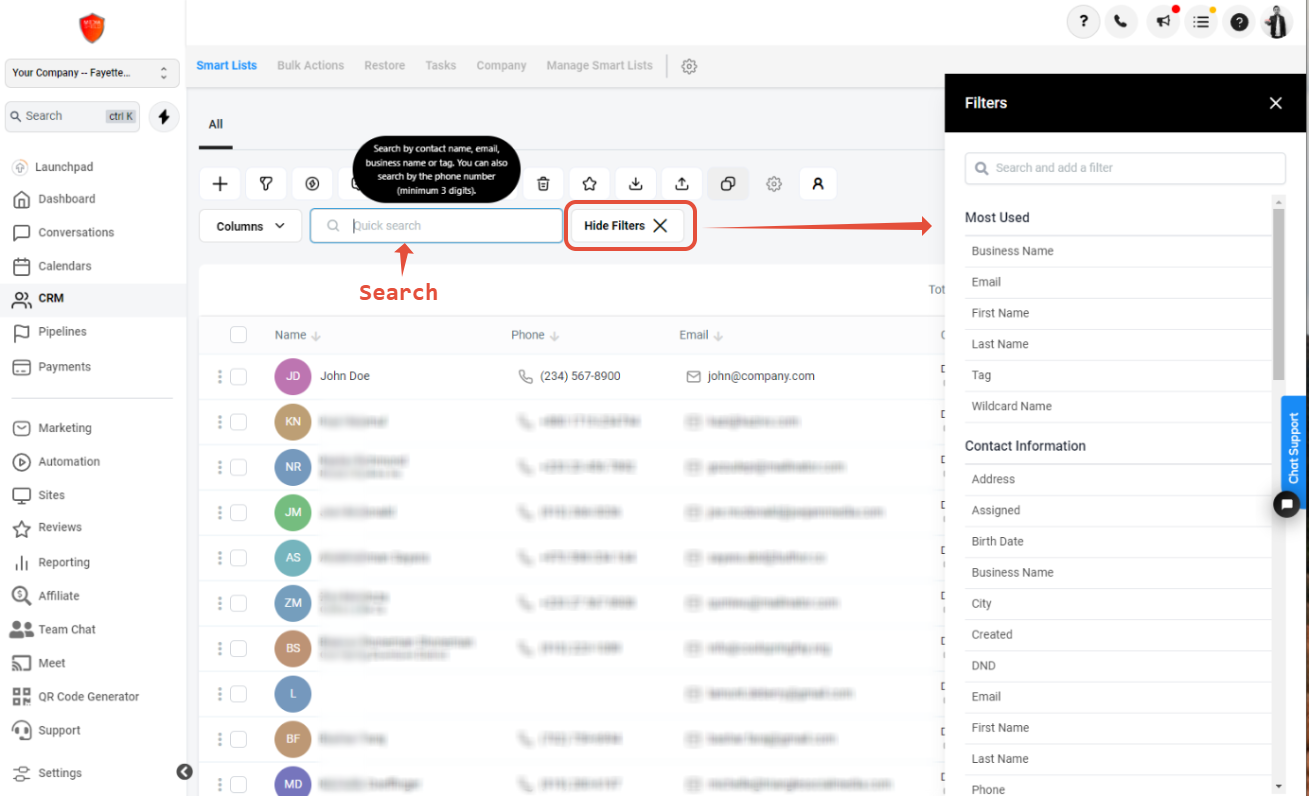Open the Manage Smart Lists tab
This screenshot has width=1309, height=796.
pyautogui.click(x=600, y=66)
